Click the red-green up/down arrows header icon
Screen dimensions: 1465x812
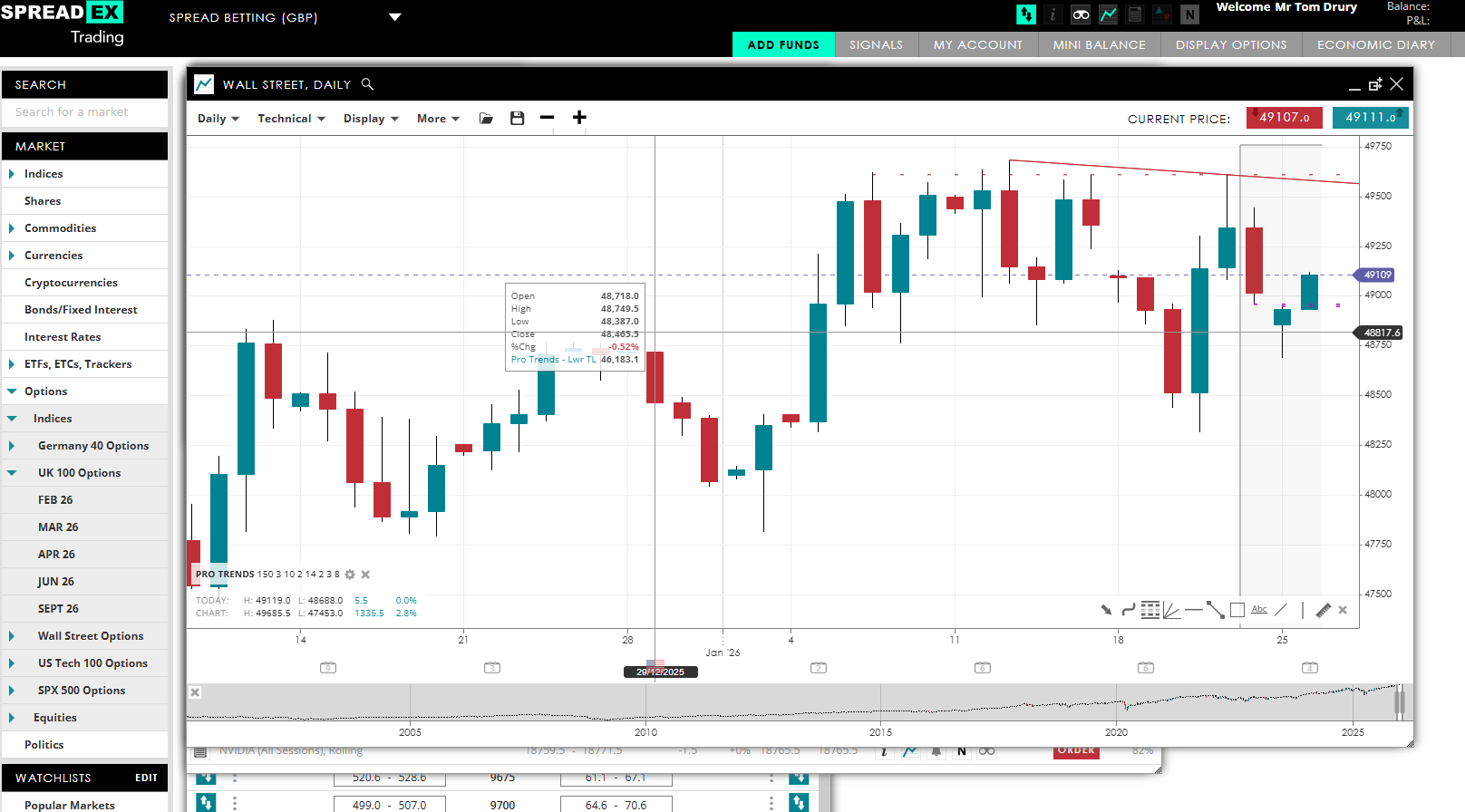tap(1162, 14)
